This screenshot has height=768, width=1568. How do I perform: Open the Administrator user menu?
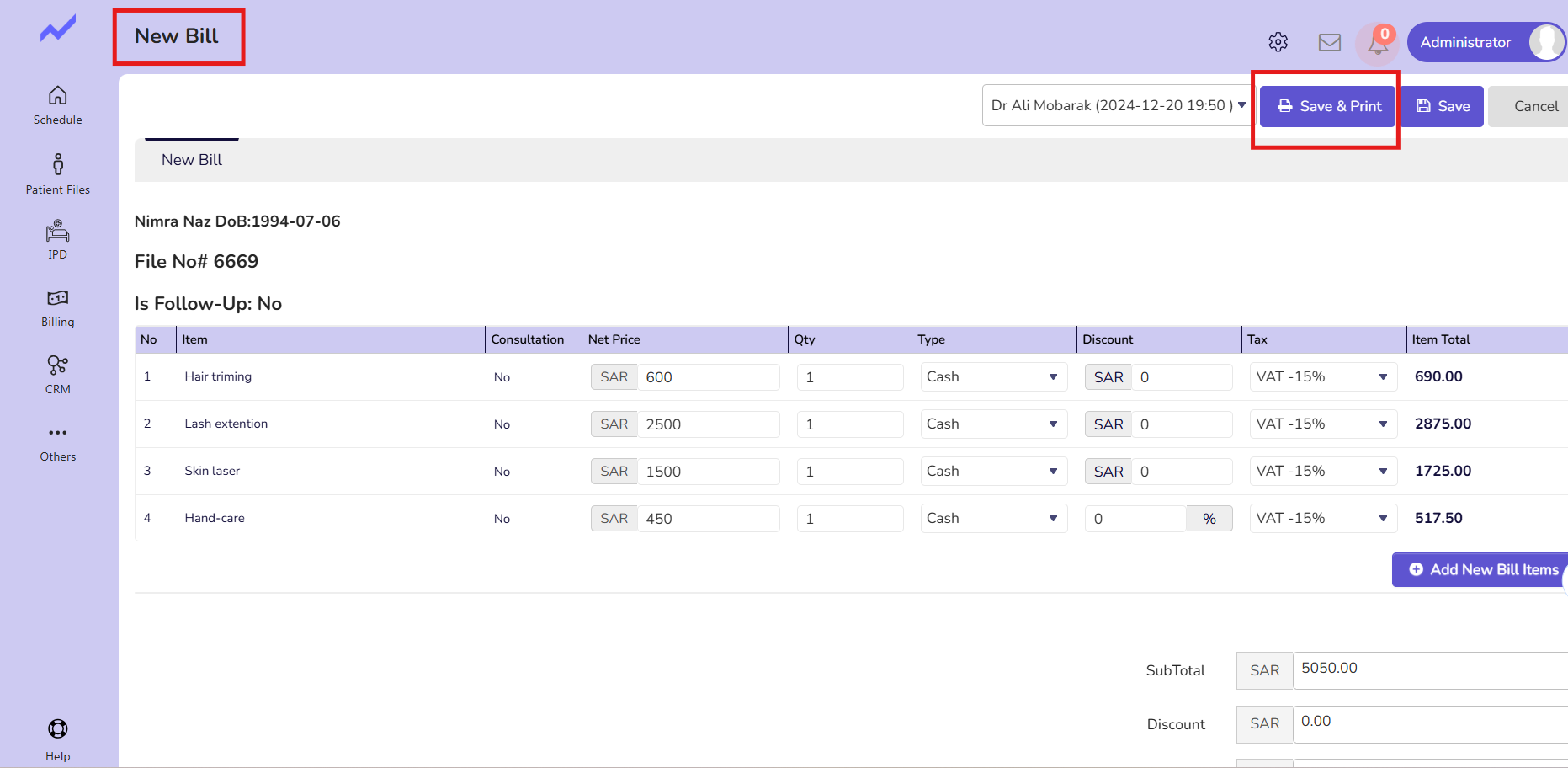1486,42
